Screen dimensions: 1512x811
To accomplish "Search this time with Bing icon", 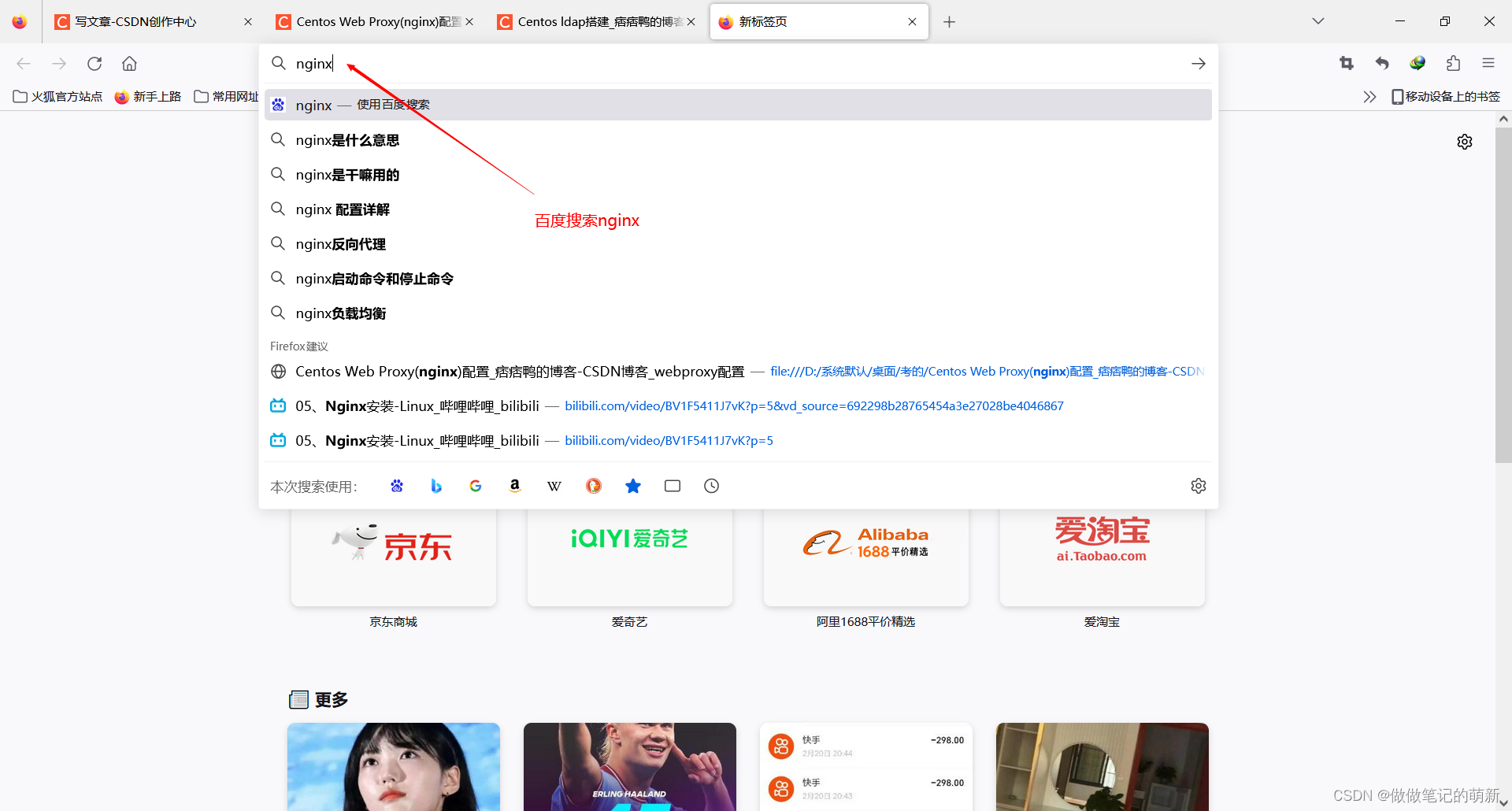I will pos(436,486).
